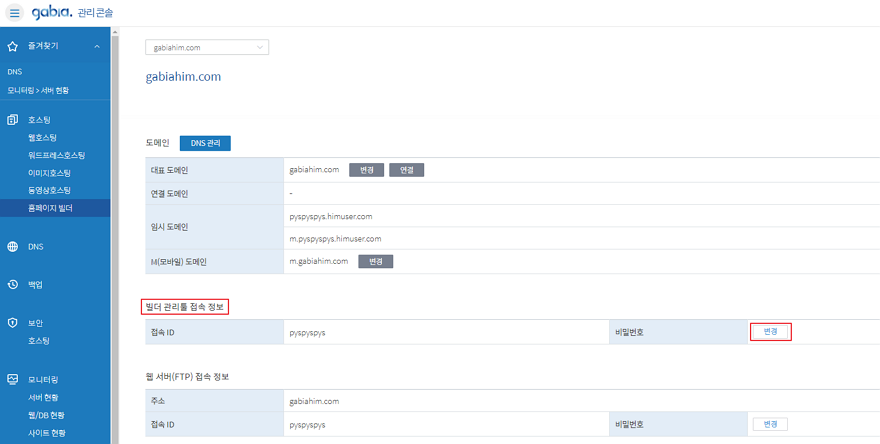Click the gabia logo

point(52,12)
